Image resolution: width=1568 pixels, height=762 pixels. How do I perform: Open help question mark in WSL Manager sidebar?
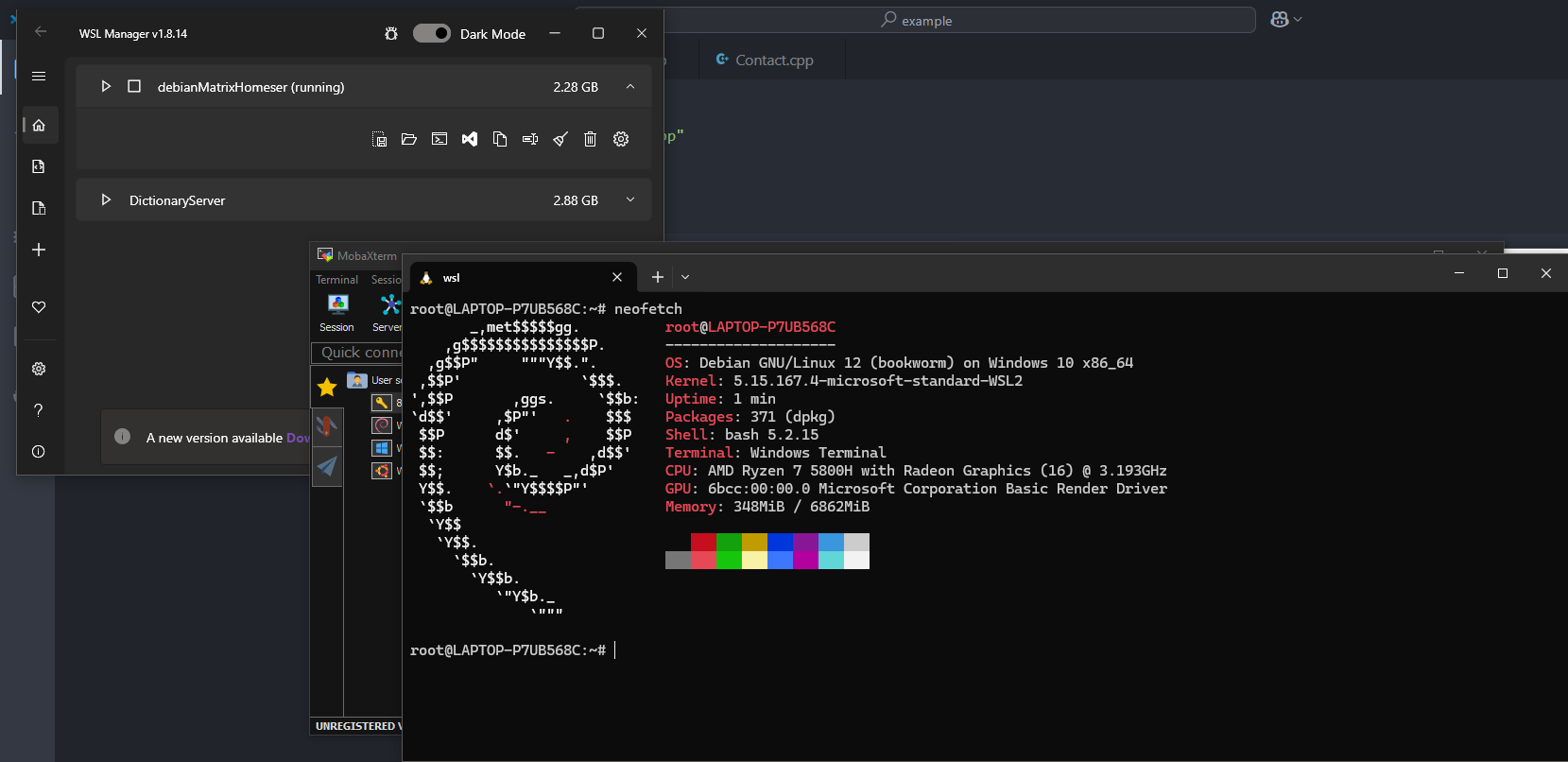39,410
